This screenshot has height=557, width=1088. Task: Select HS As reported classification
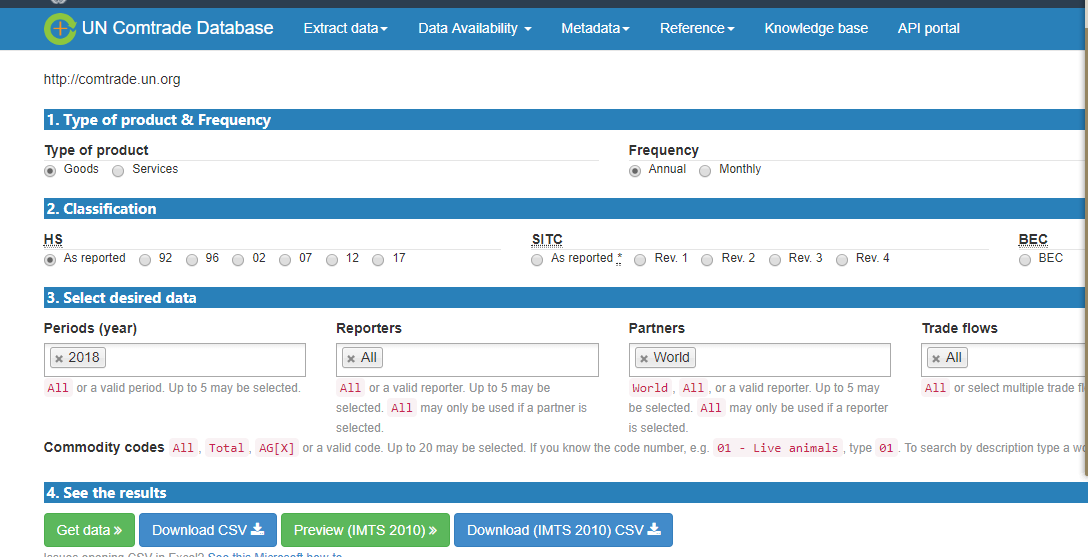tap(50, 260)
